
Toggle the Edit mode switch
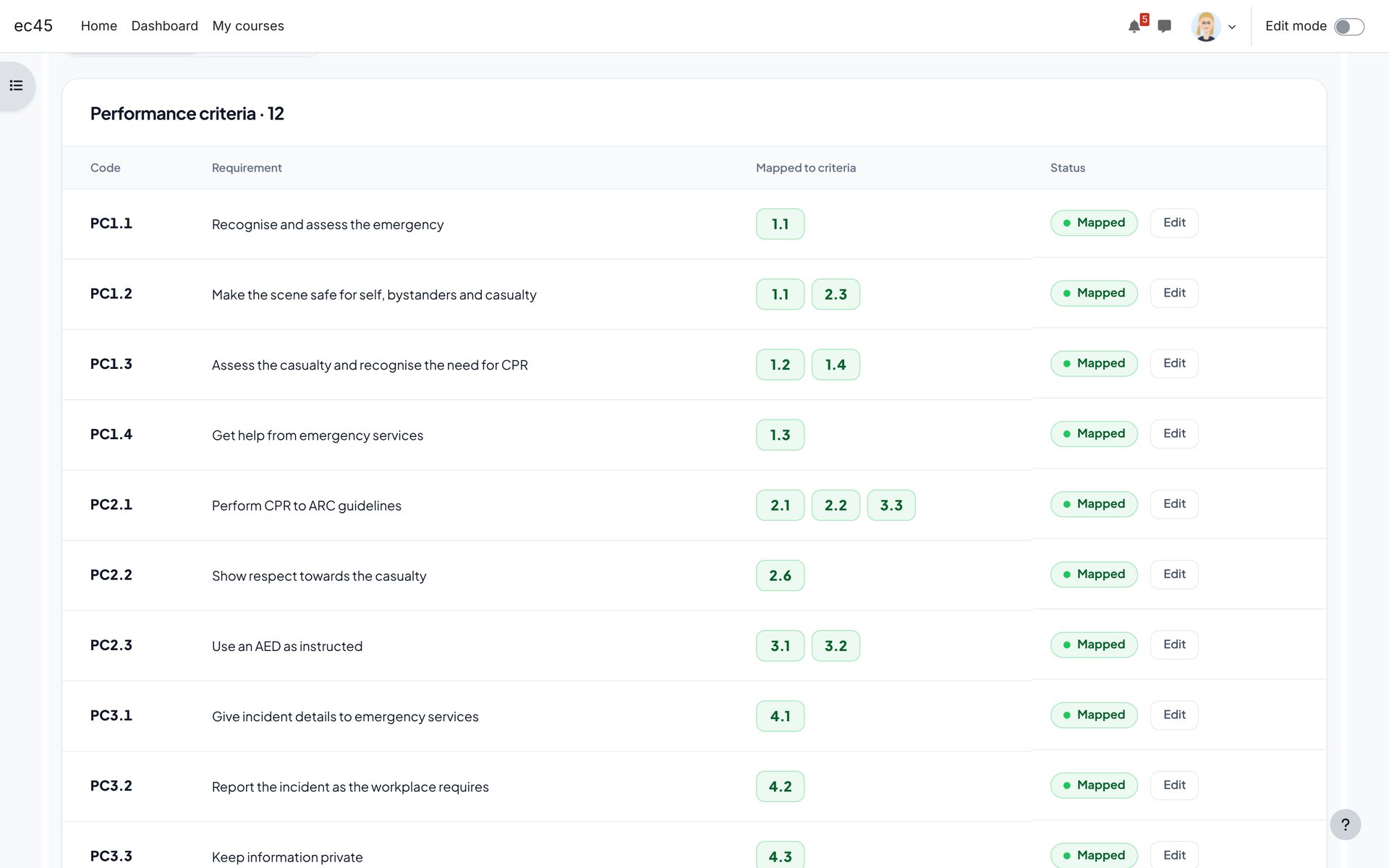[x=1349, y=27]
